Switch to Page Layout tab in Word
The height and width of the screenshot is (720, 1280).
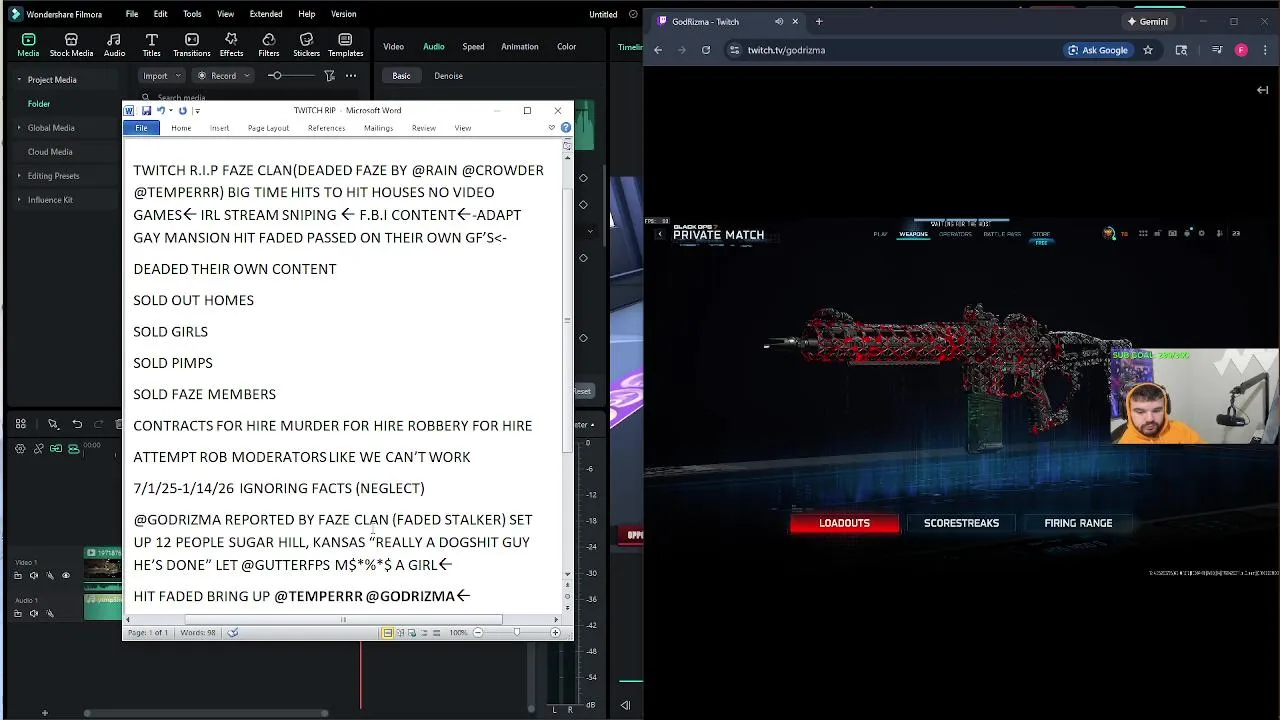[268, 128]
